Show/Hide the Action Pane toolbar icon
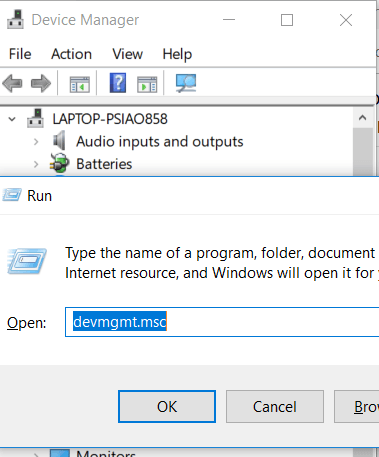Screen dimensions: 379x457 [x=147, y=84]
